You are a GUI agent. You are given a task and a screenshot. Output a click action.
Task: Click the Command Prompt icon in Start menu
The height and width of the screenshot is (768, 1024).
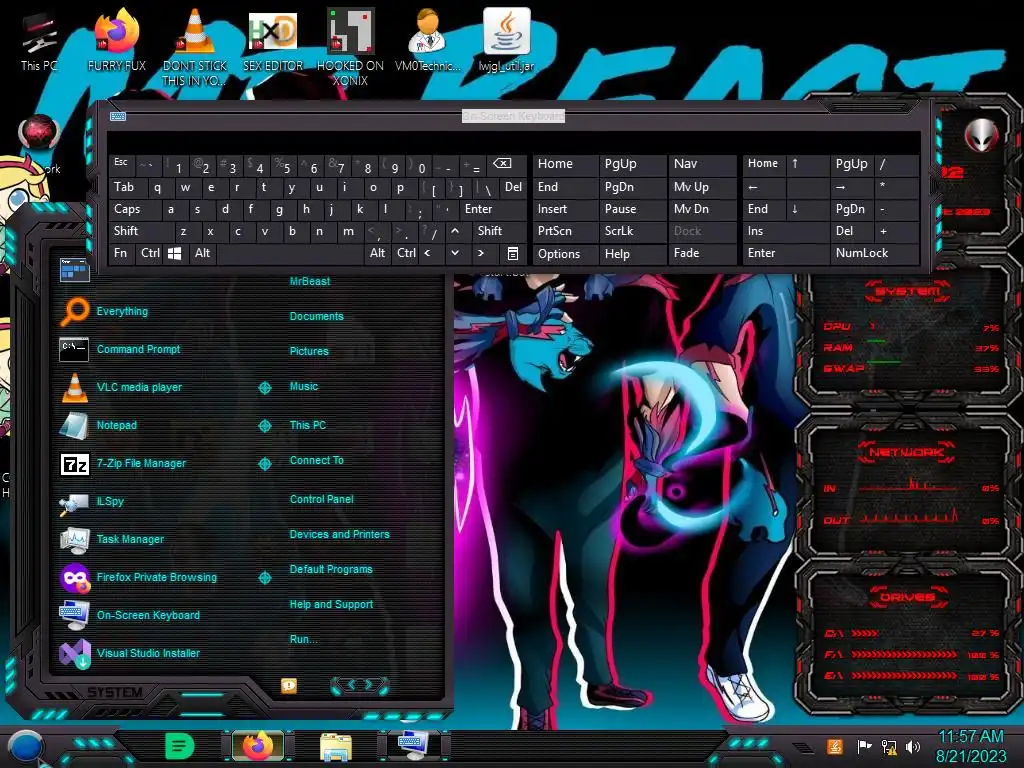(x=74, y=349)
